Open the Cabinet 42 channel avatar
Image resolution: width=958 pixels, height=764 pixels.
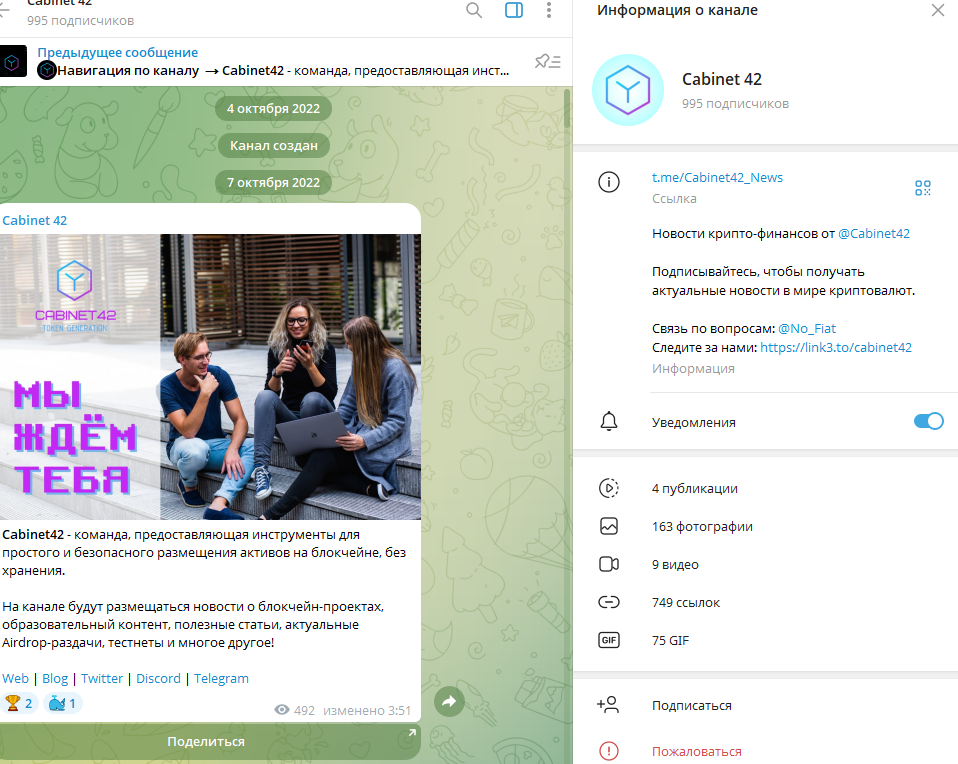tap(627, 90)
